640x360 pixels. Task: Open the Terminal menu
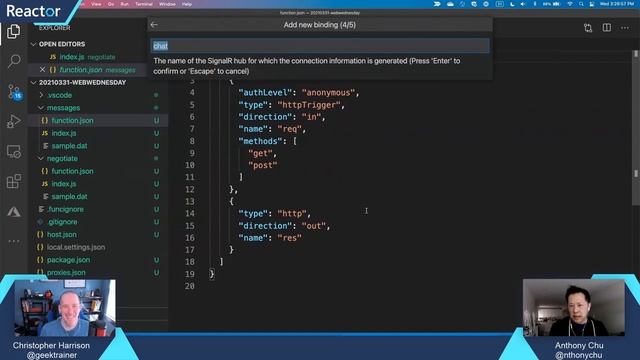[x=144, y=4]
